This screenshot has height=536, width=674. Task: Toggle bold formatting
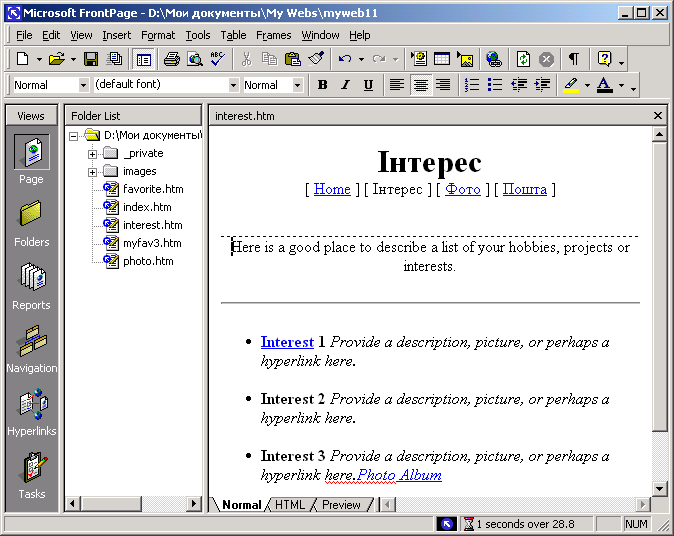[322, 85]
